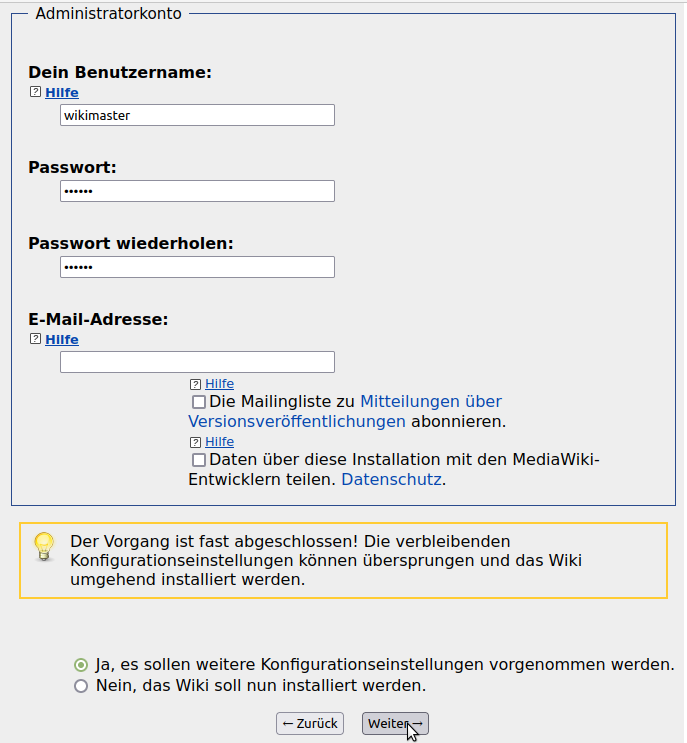This screenshot has width=687, height=743.
Task: Select 'Ja, weitere Konfigurationseinstellungen' radio option
Action: point(81,665)
